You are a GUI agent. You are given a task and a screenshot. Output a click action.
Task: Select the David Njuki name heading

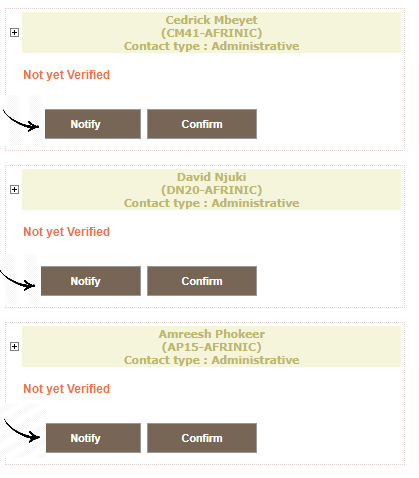[211, 177]
